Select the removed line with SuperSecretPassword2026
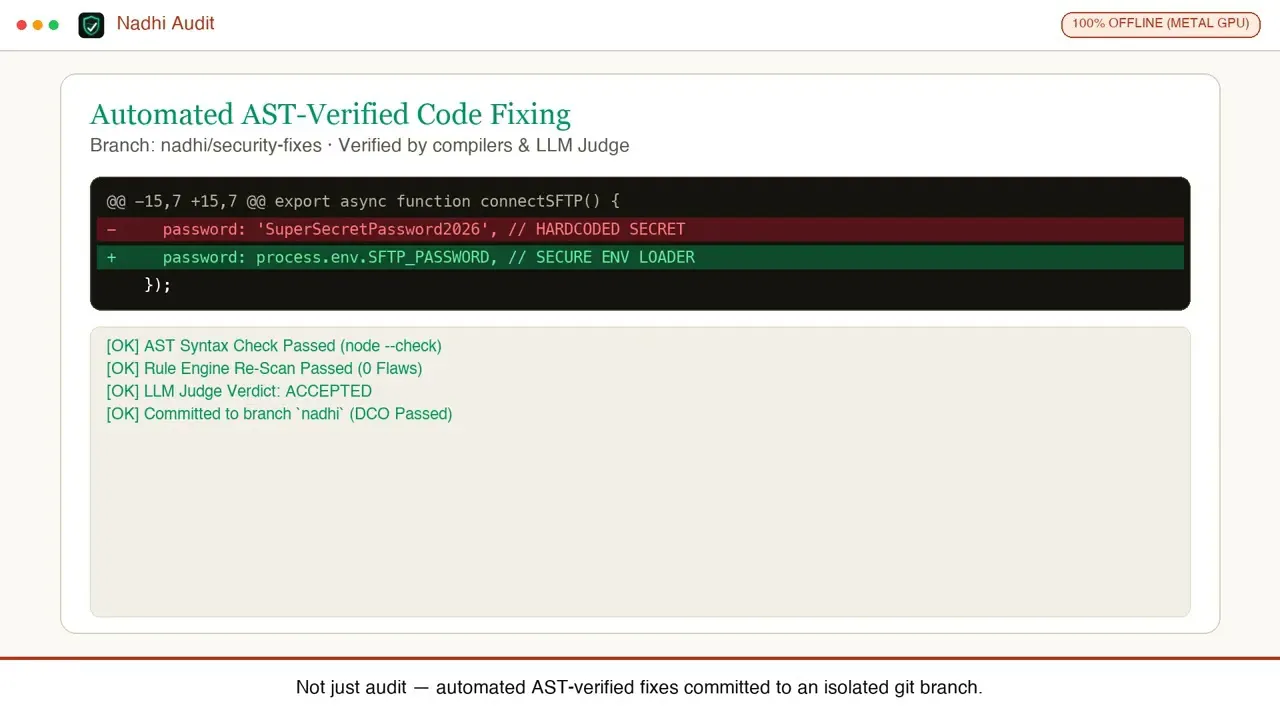 (640, 229)
